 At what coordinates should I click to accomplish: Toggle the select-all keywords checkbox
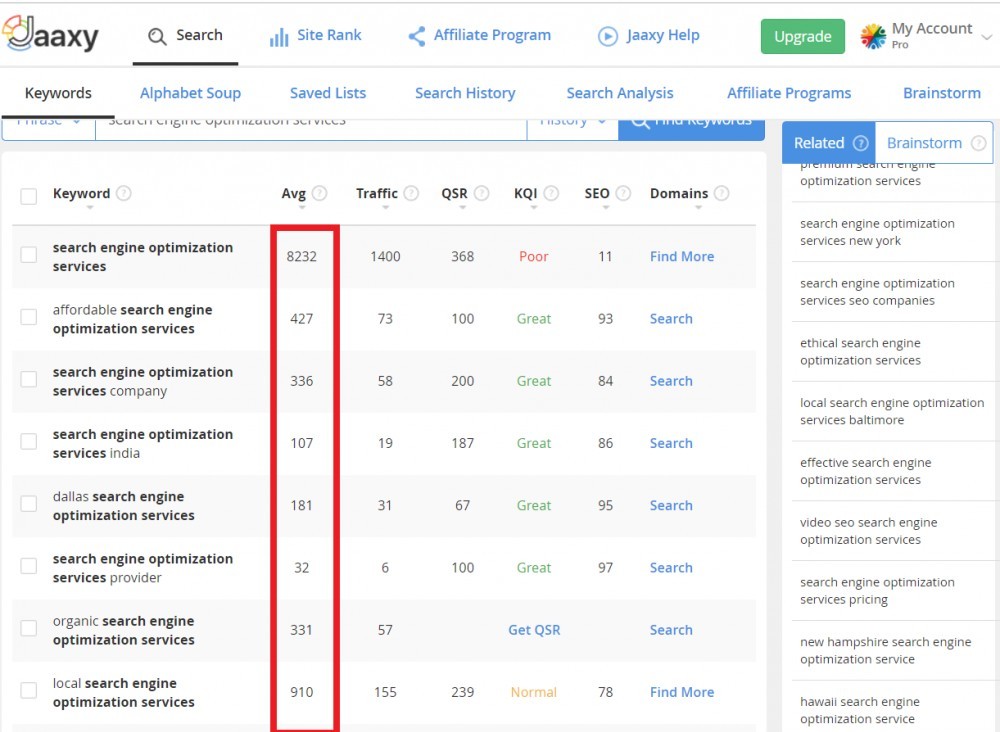pyautogui.click(x=29, y=196)
